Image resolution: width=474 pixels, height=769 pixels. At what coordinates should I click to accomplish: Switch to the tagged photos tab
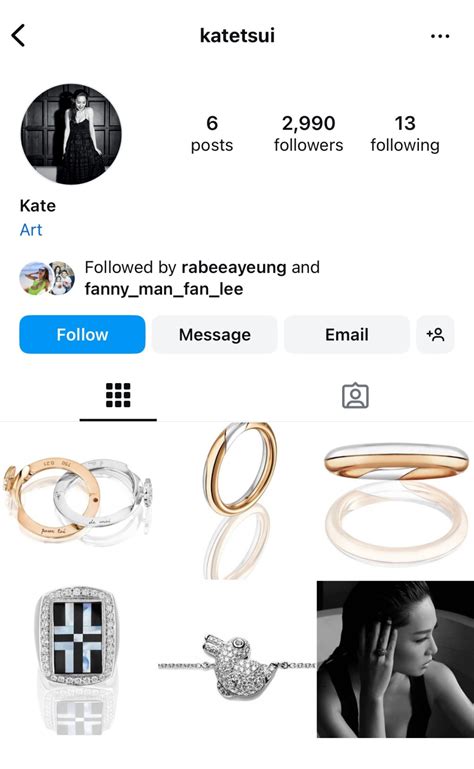(x=355, y=395)
